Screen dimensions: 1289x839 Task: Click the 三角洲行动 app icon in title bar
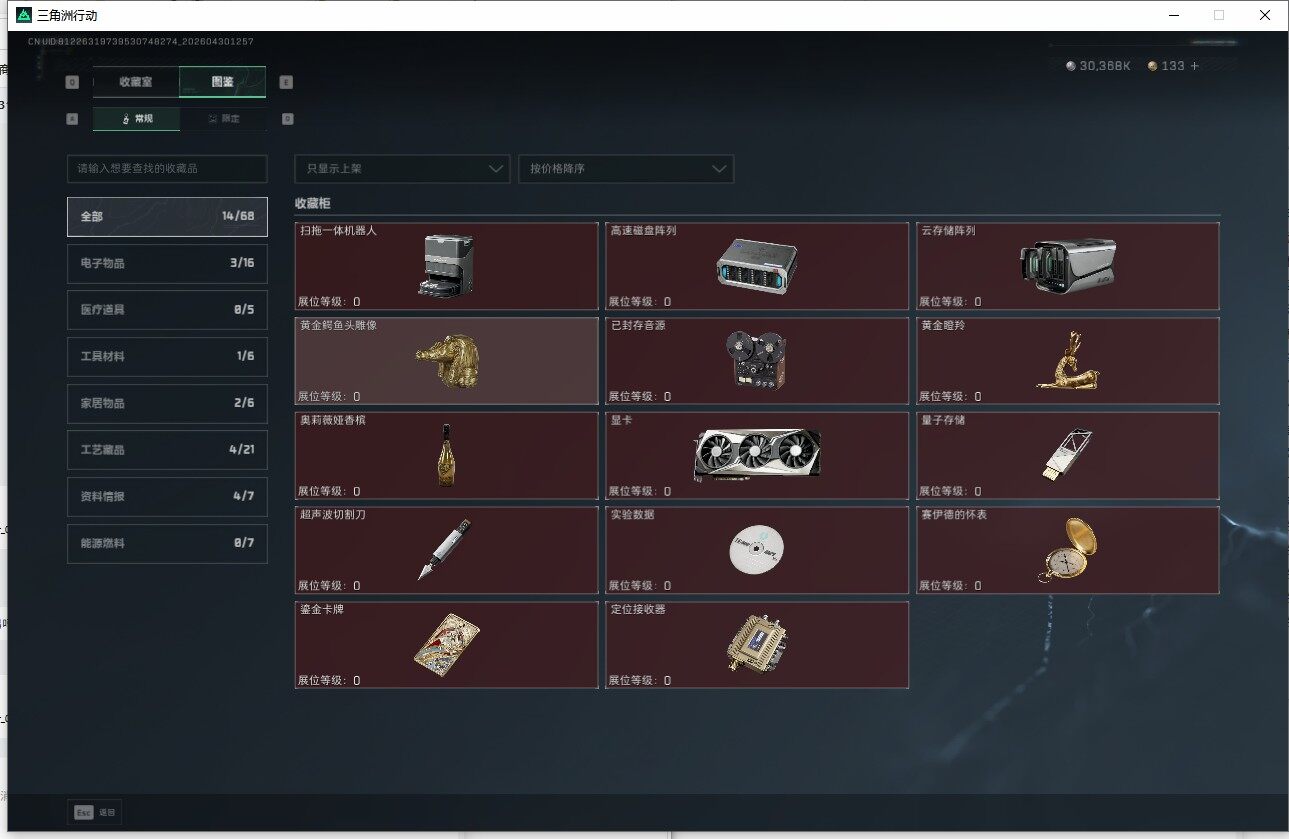point(24,15)
